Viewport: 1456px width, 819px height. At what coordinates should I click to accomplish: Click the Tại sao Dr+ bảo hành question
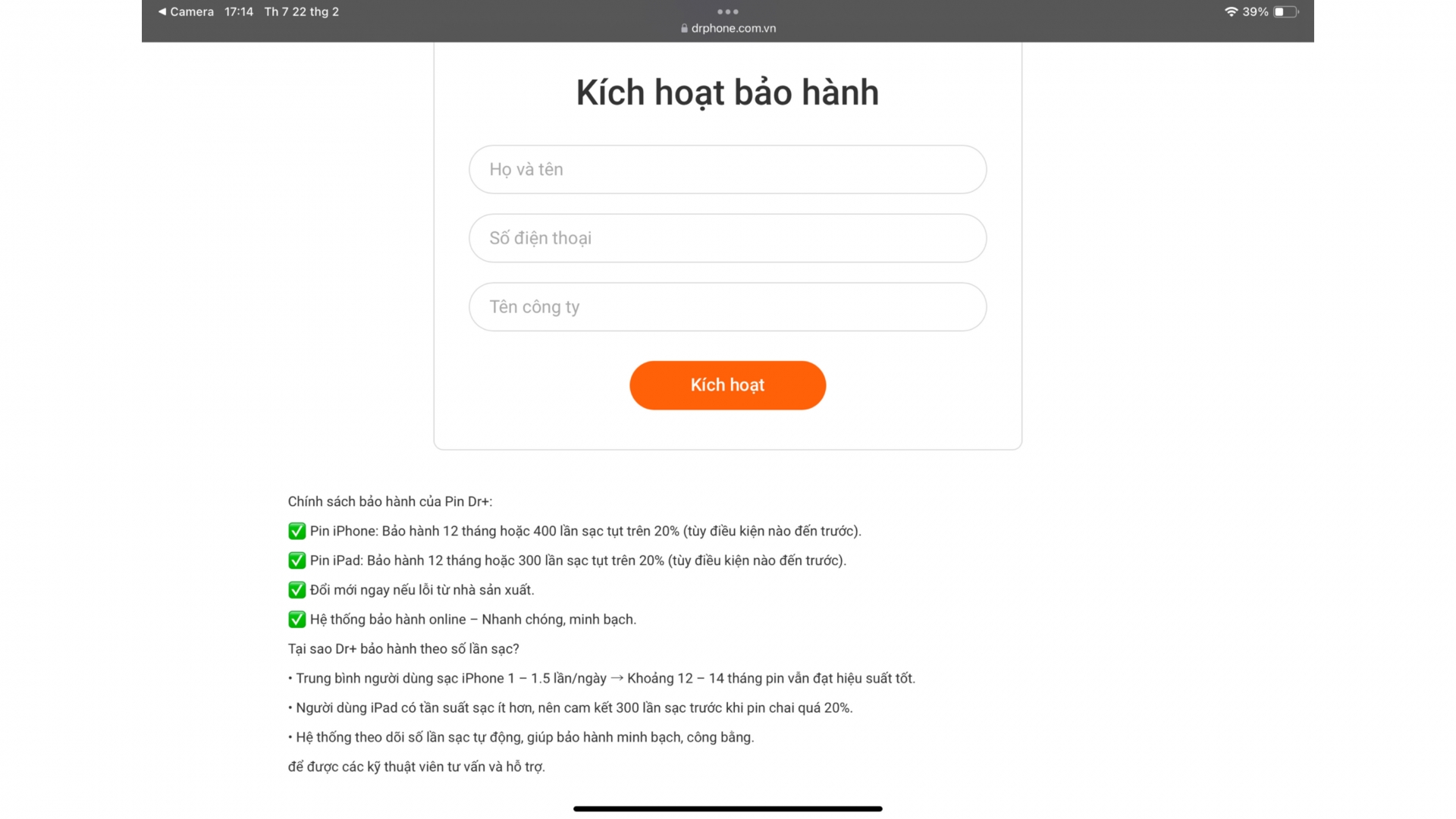[403, 649]
